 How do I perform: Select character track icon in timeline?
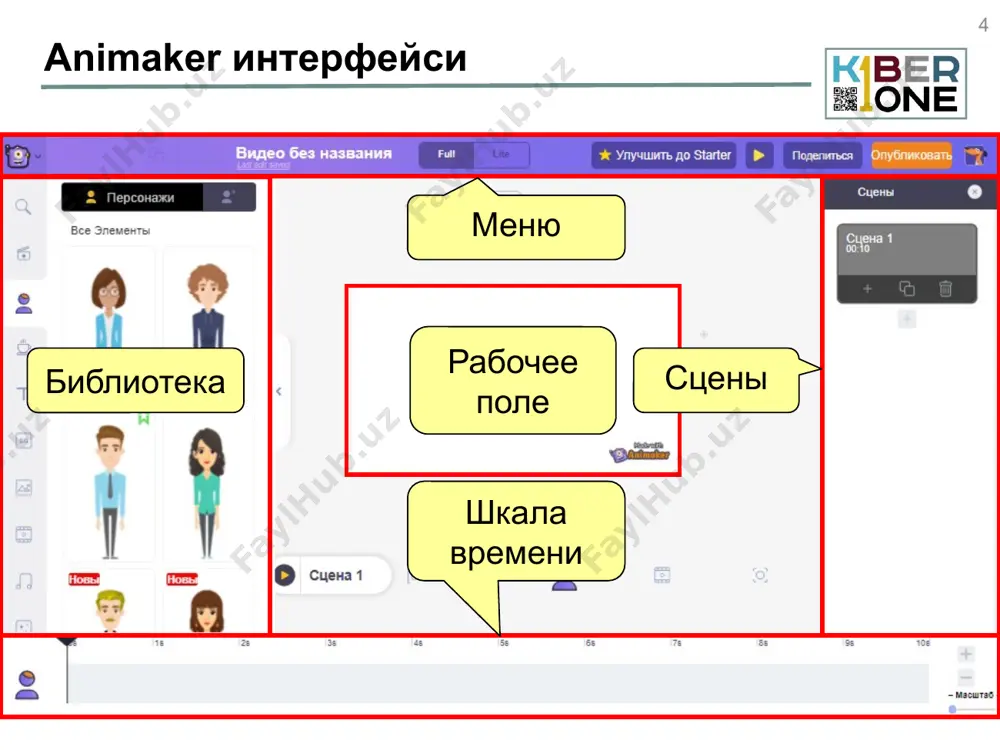pyautogui.click(x=27, y=685)
